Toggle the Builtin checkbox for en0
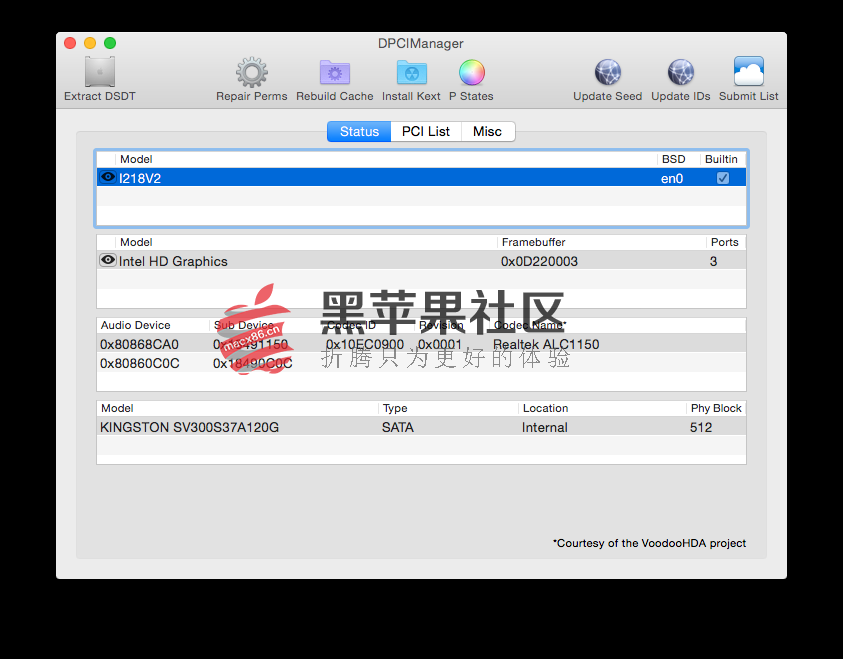The width and height of the screenshot is (843, 659). (723, 178)
